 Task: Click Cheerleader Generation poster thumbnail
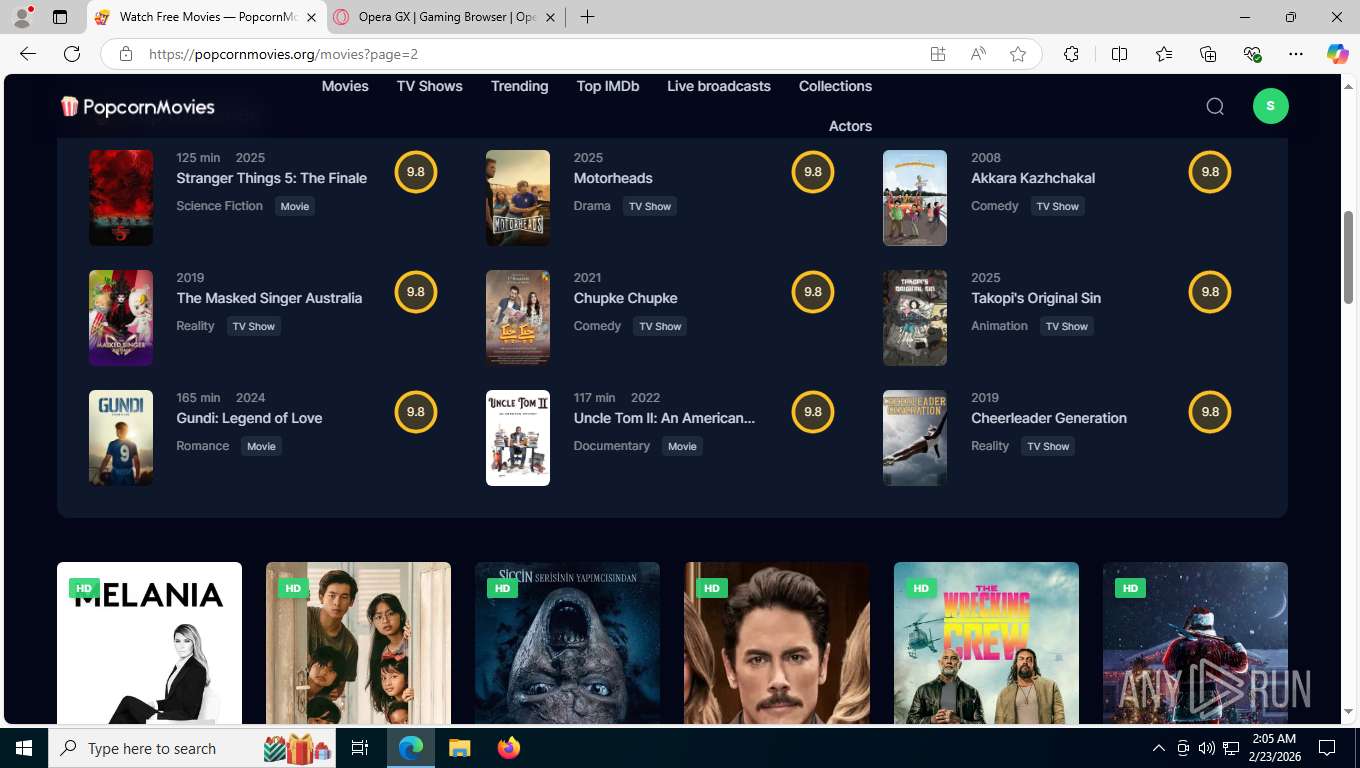(x=915, y=438)
